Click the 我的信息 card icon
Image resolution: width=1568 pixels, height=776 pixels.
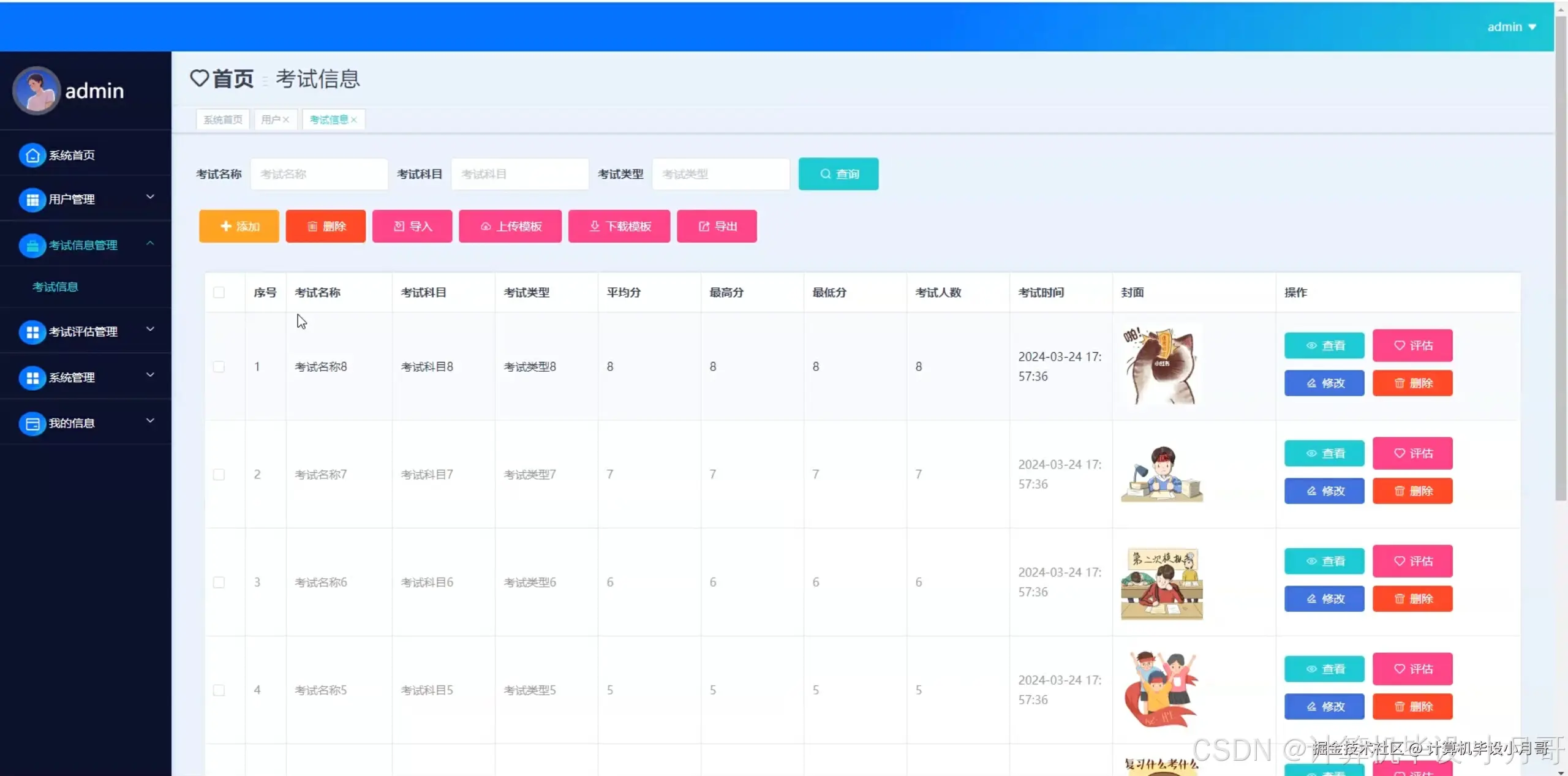[x=32, y=423]
